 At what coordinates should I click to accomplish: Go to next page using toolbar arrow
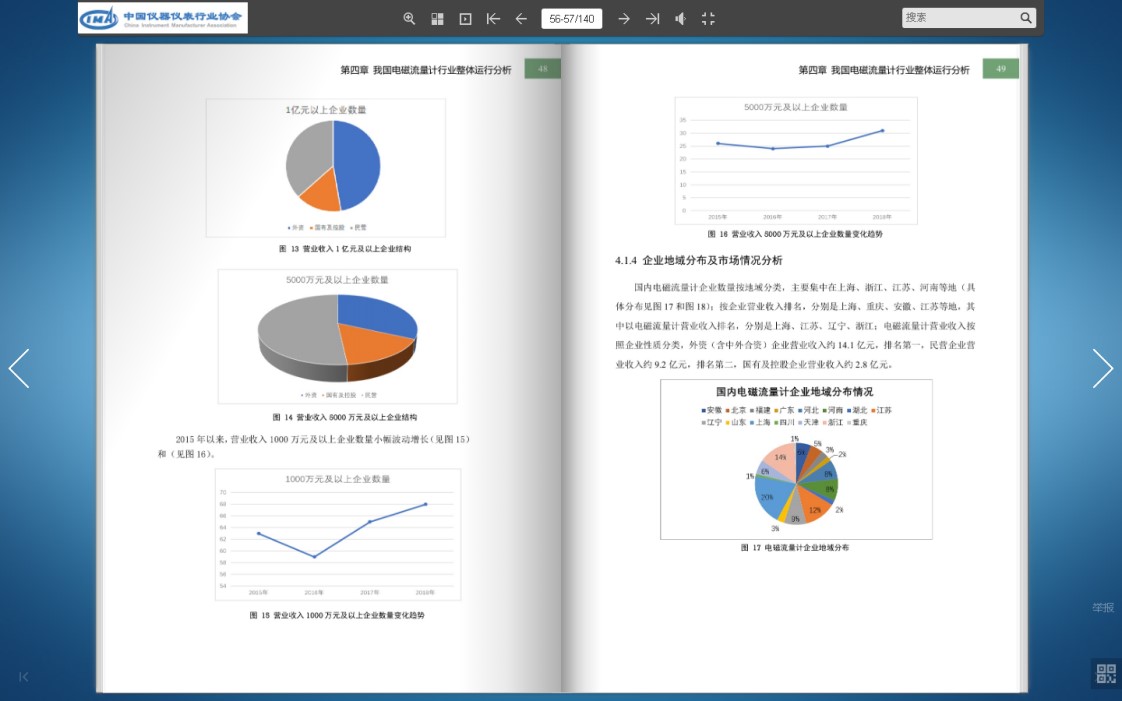click(624, 19)
